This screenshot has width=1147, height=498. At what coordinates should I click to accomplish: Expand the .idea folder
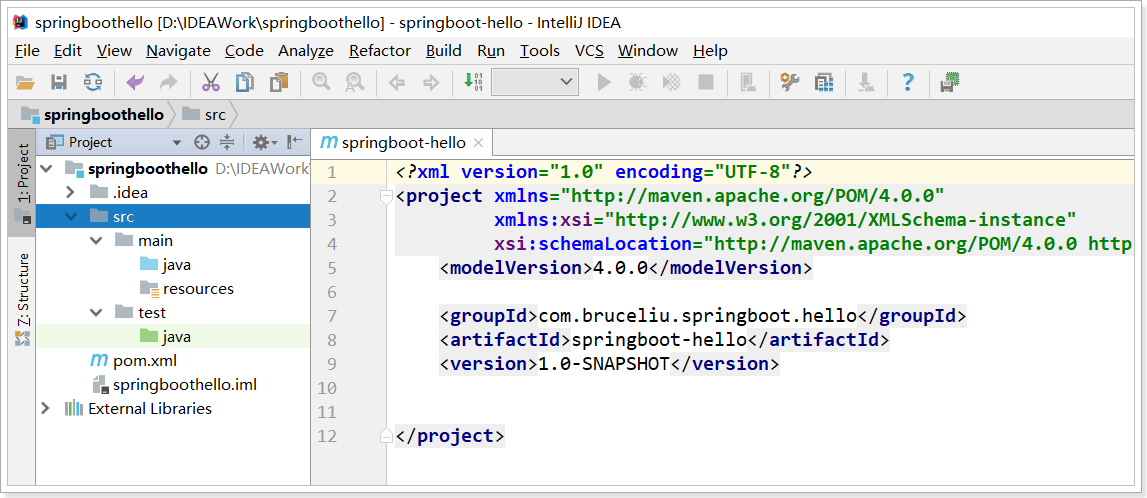tap(71, 192)
